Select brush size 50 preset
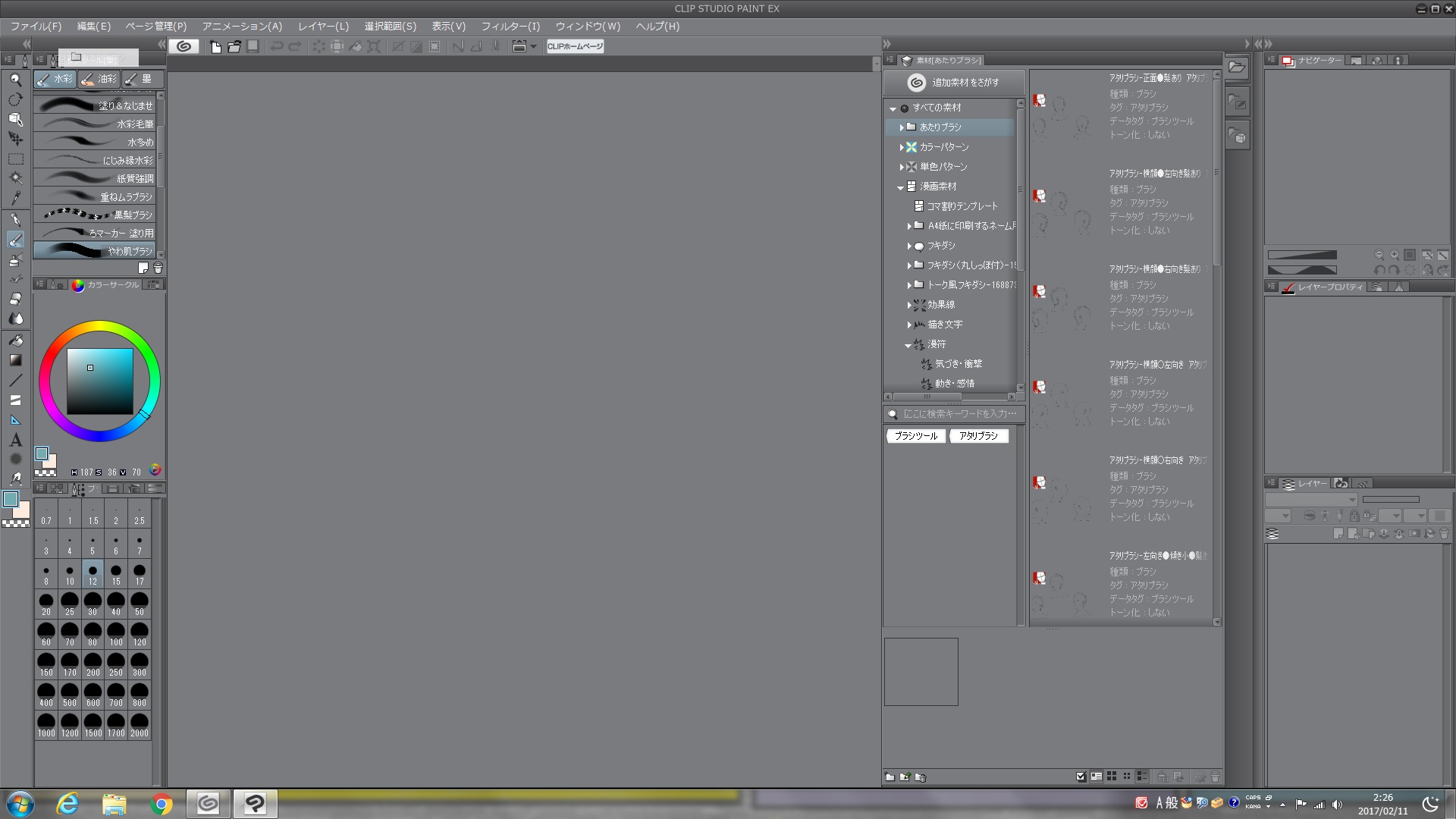 [140, 604]
